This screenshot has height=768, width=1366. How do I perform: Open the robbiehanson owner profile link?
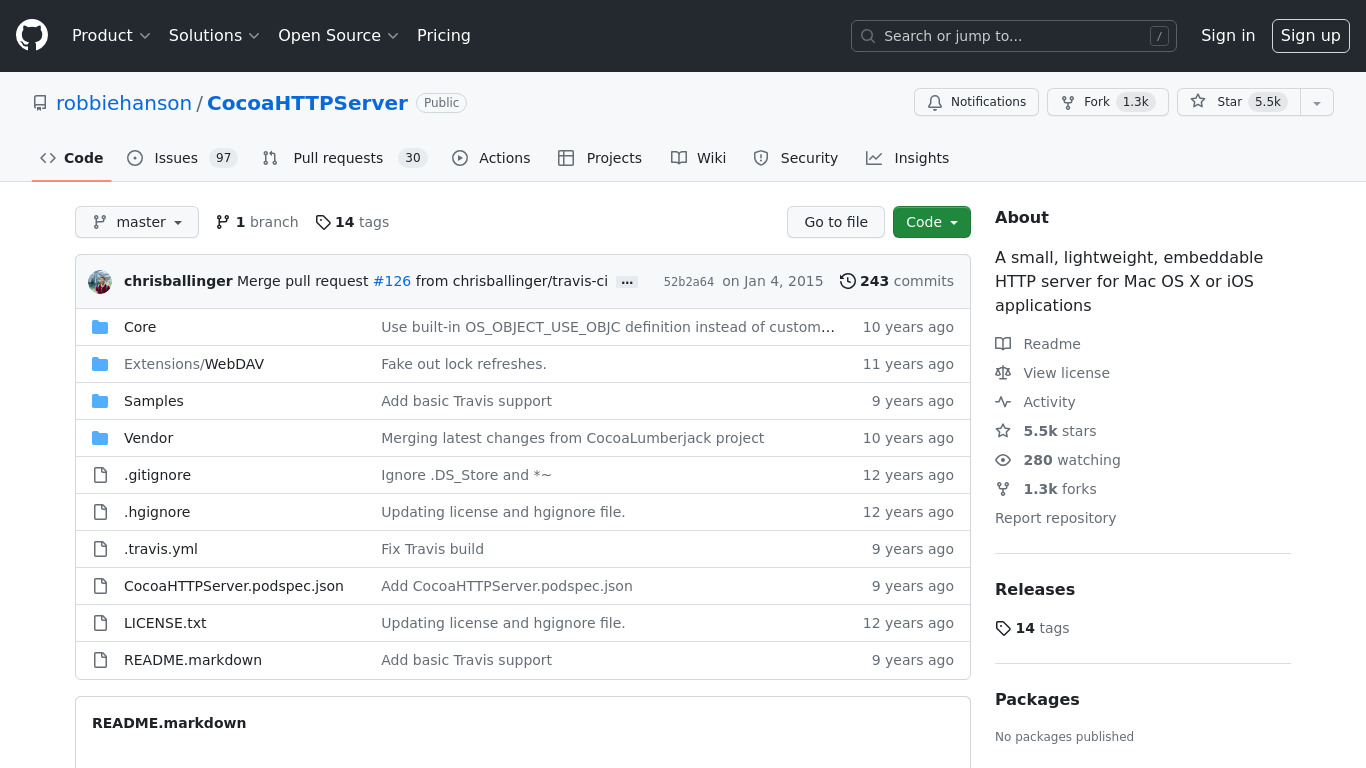124,103
